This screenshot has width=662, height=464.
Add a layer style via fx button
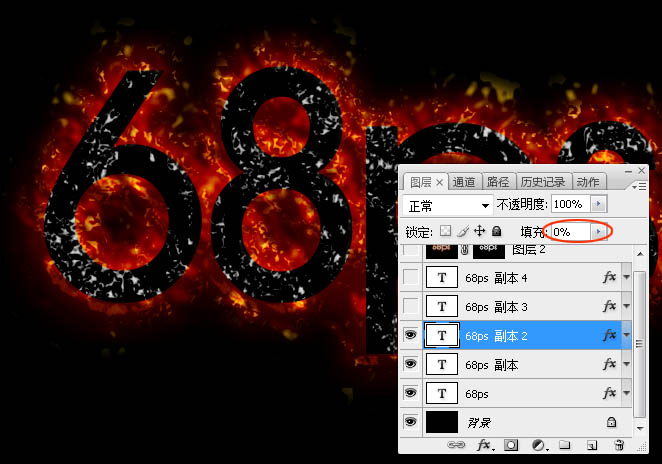(483, 445)
